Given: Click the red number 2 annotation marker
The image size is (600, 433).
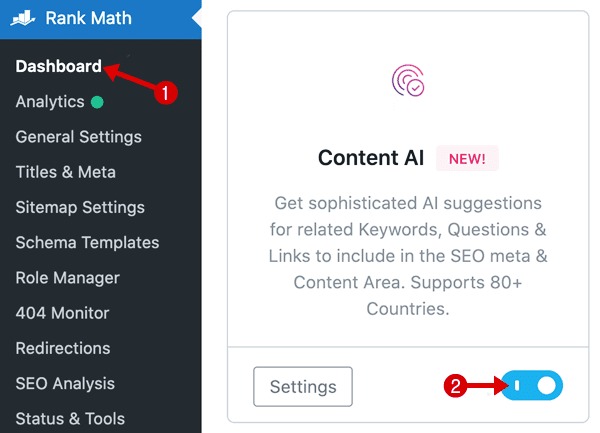Looking at the screenshot, I should 455,386.
